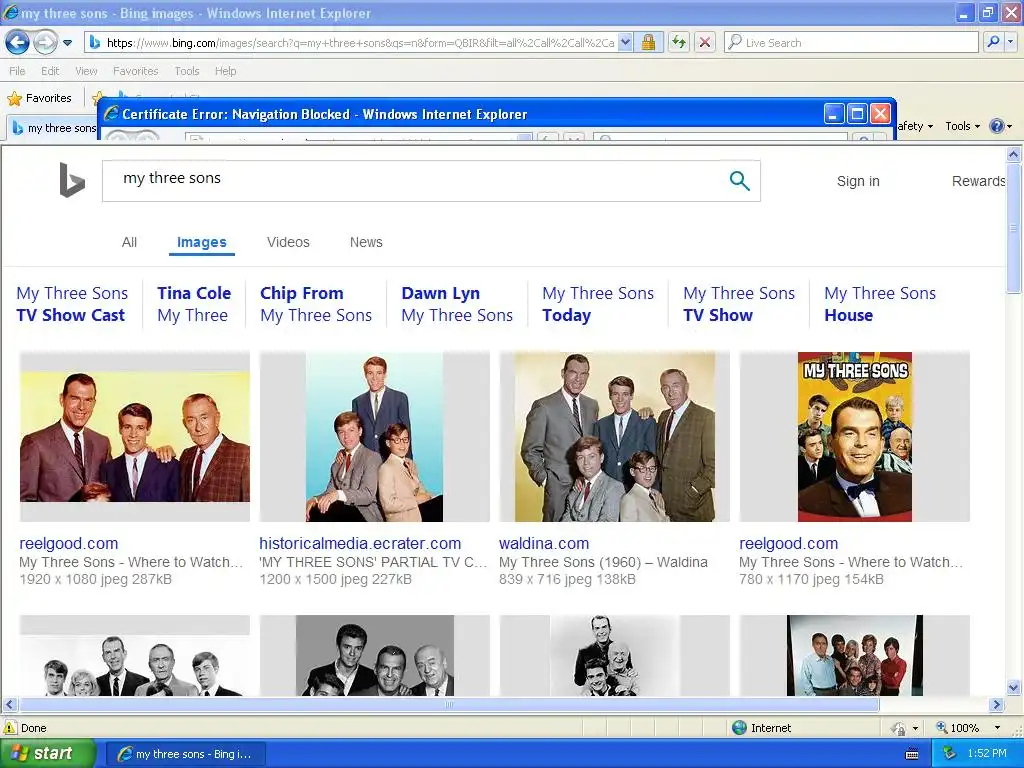Image resolution: width=1024 pixels, height=768 pixels.
Task: Click the system tray security icon
Action: point(950,754)
